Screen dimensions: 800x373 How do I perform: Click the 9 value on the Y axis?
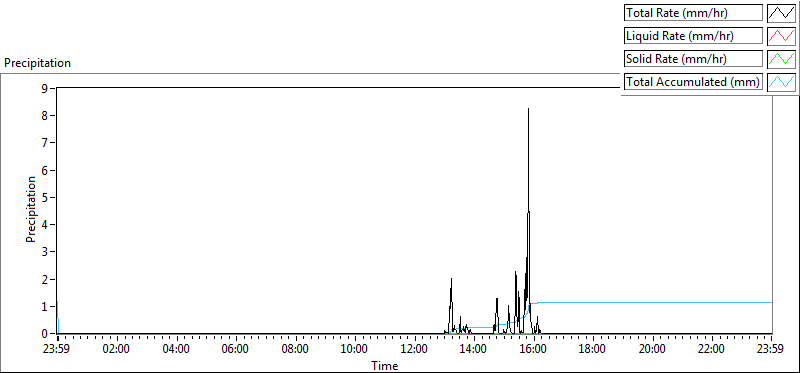click(45, 88)
